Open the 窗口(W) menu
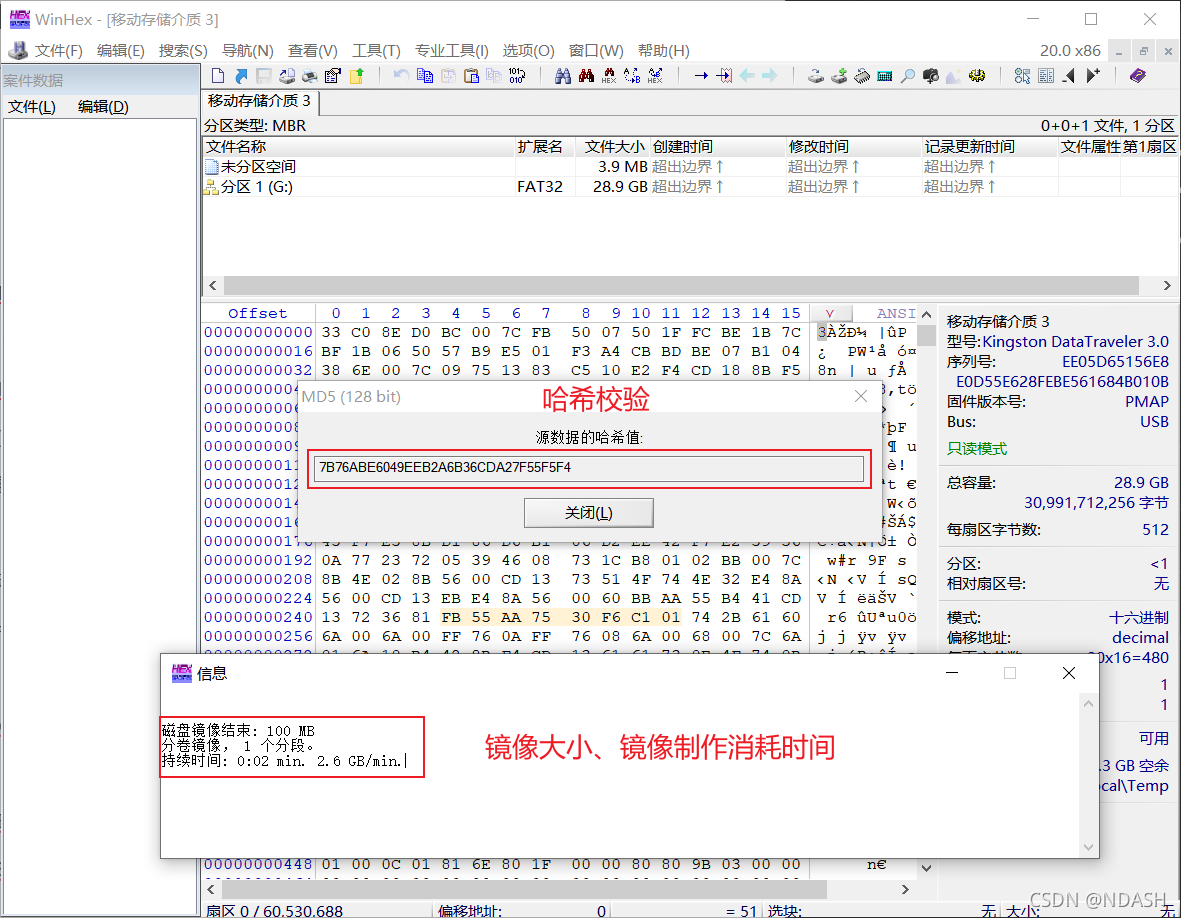 (596, 50)
